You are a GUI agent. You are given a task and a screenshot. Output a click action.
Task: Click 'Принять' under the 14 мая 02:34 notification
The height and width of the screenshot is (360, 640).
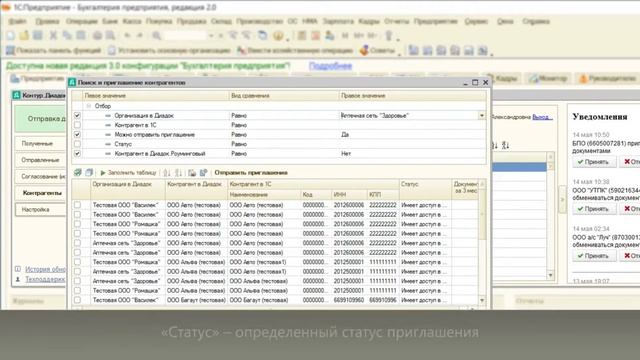coord(594,256)
